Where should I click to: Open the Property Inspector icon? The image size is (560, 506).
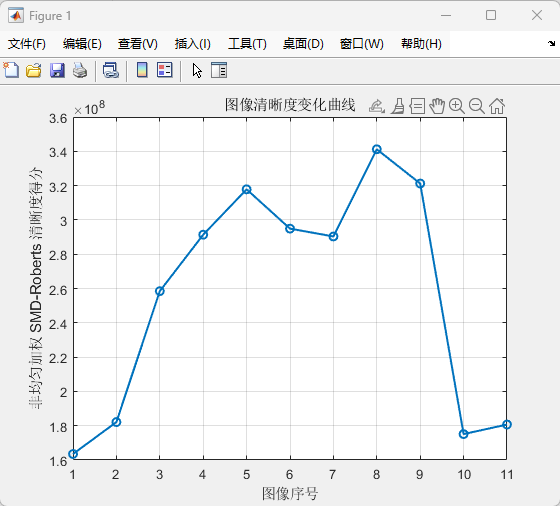tap(219, 70)
